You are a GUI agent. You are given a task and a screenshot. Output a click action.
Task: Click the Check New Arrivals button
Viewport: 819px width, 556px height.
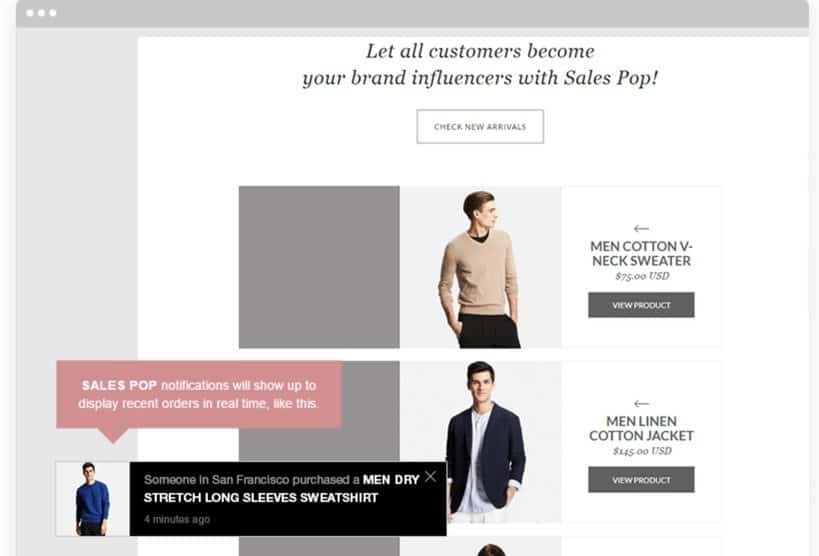[480, 126]
